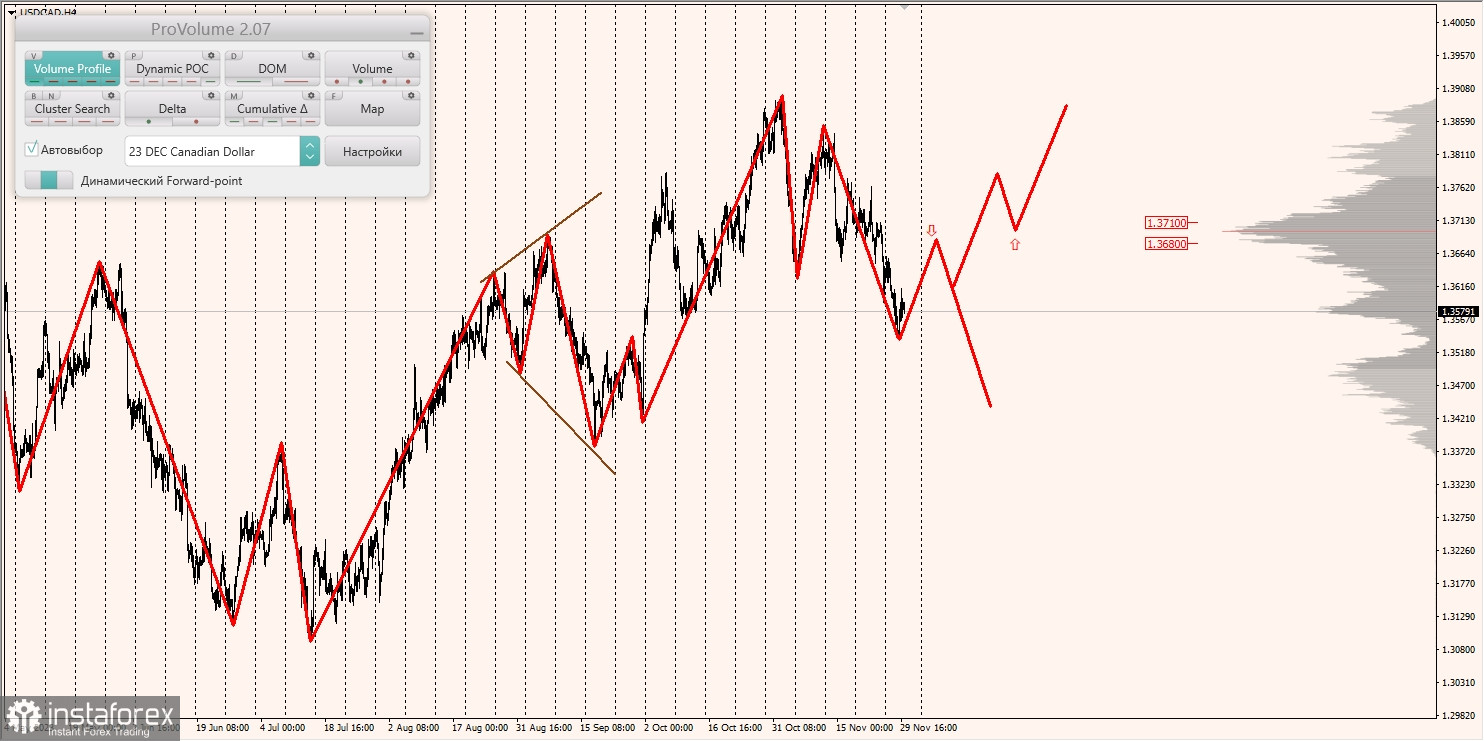Viewport: 1484px width, 741px height.
Task: Select green-dot segment under Delta
Action: [x=149, y=121]
